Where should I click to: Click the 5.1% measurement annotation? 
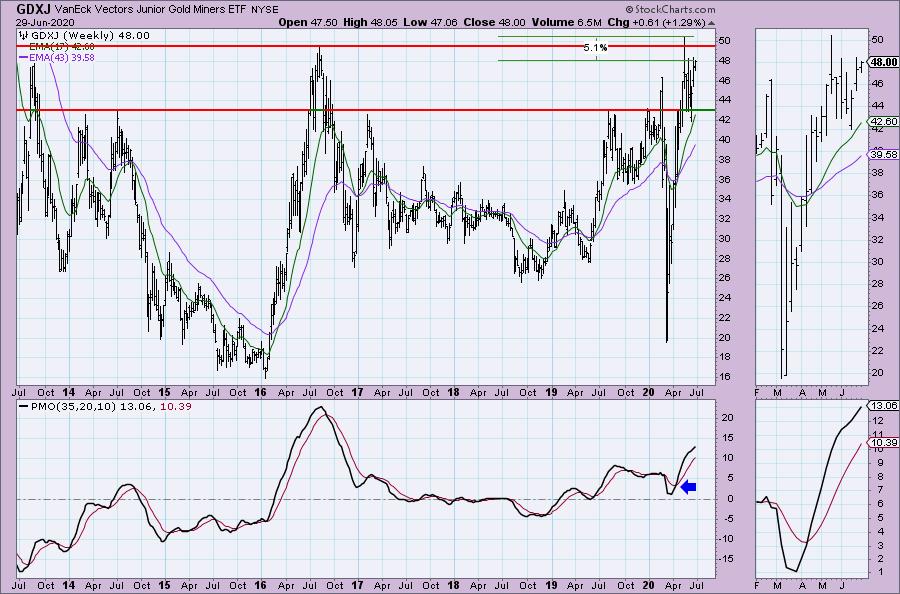[595, 48]
